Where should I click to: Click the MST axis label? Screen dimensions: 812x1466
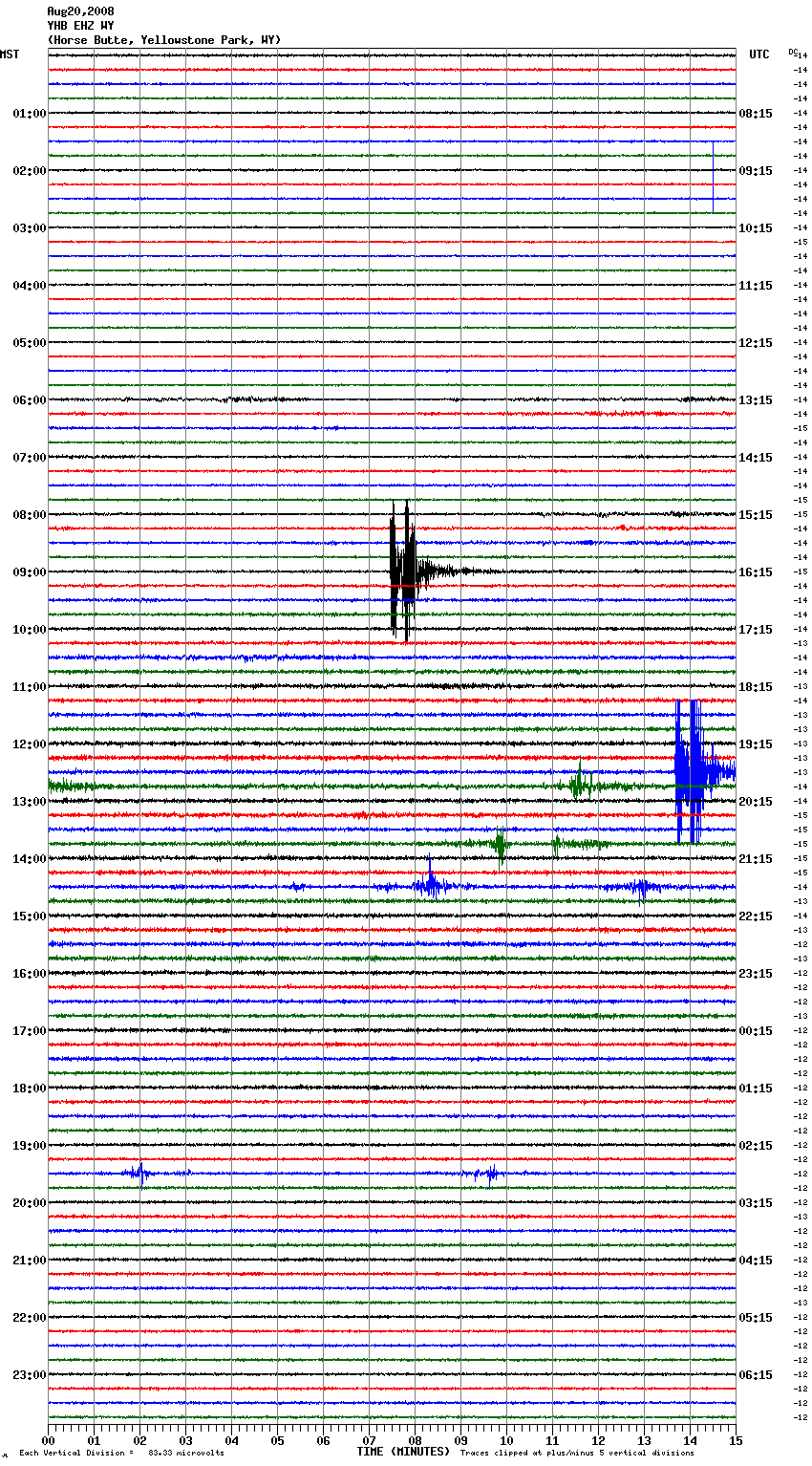click(10, 54)
